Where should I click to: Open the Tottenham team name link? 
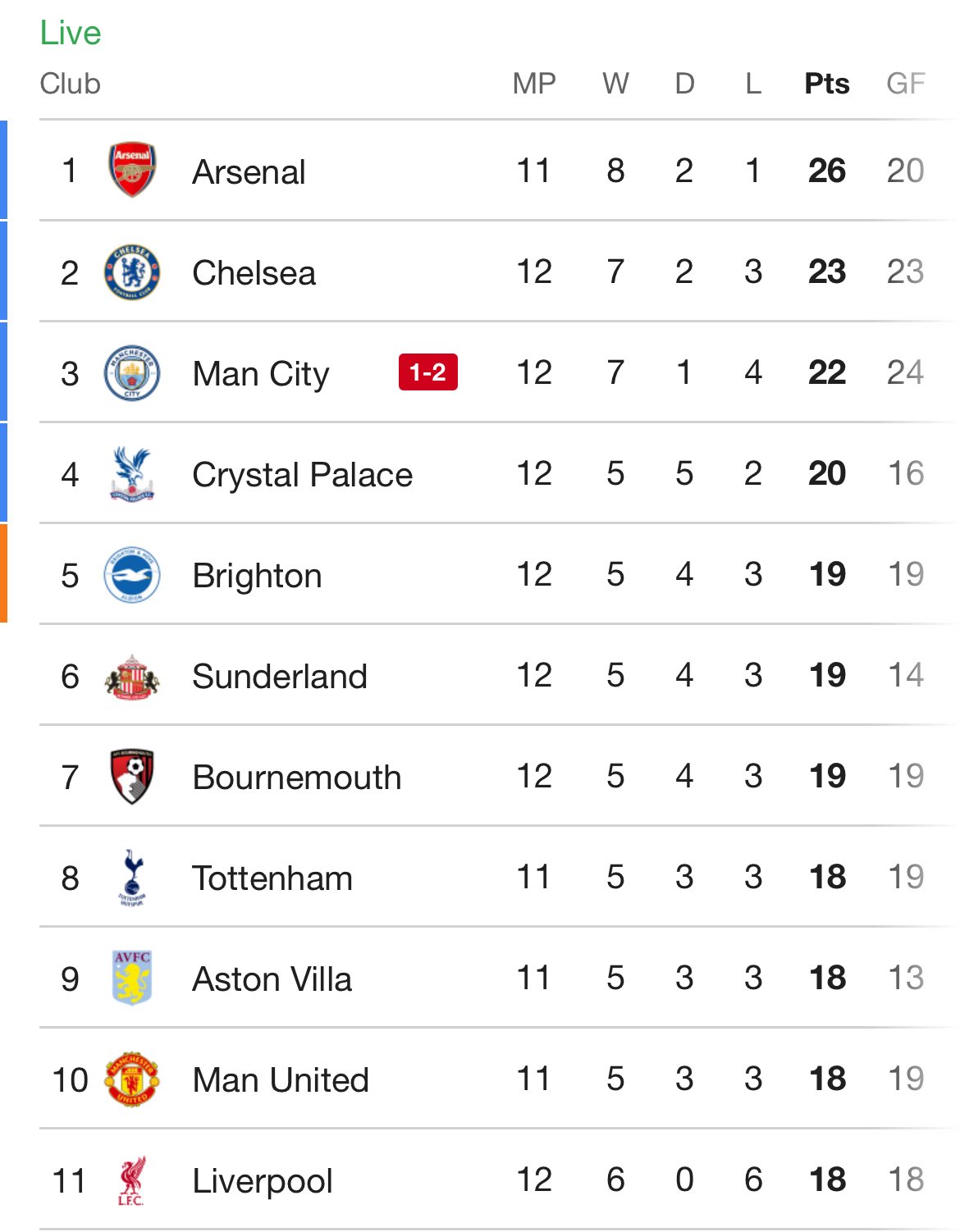[272, 878]
